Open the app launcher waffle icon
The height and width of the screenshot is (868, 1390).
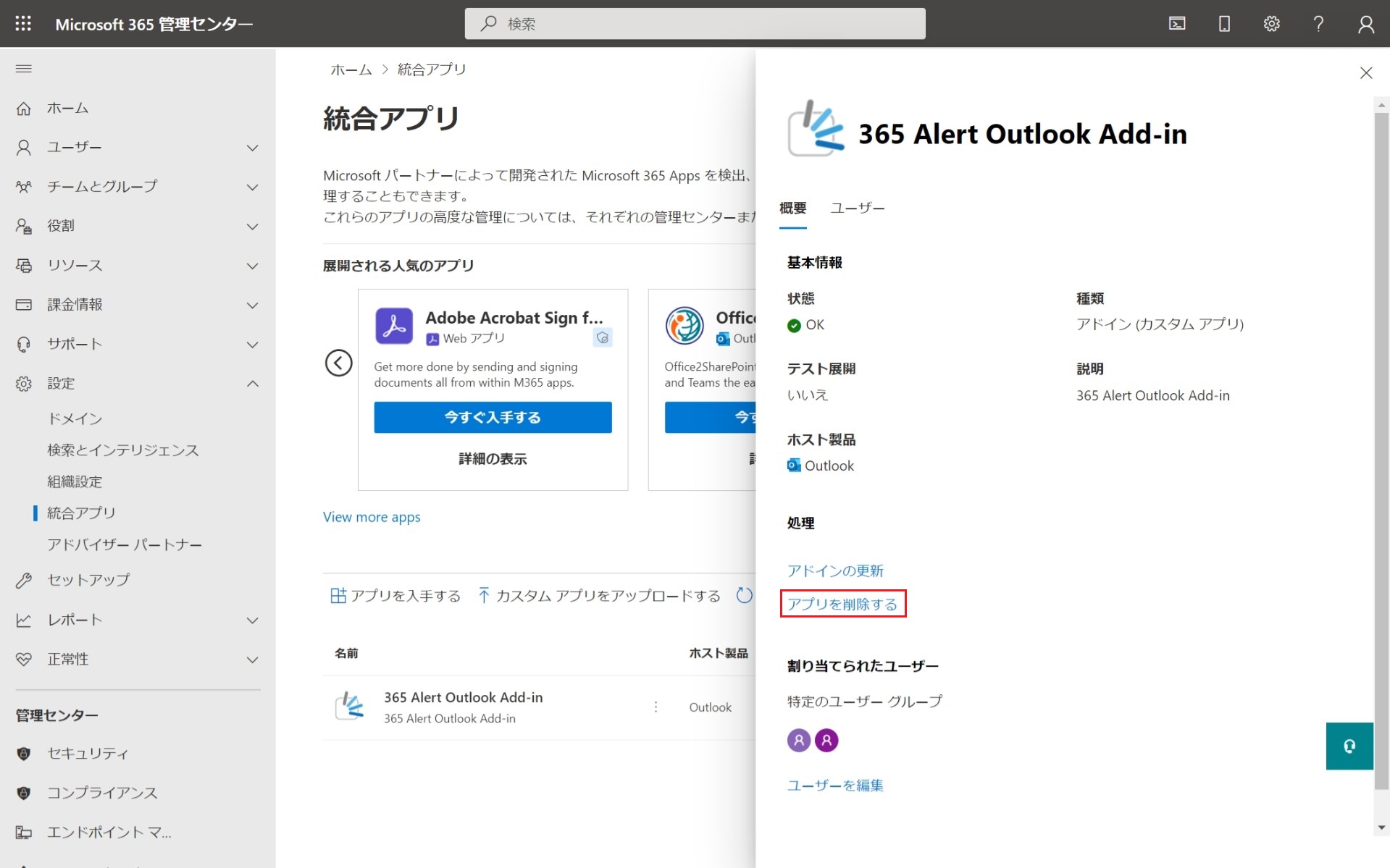23,24
